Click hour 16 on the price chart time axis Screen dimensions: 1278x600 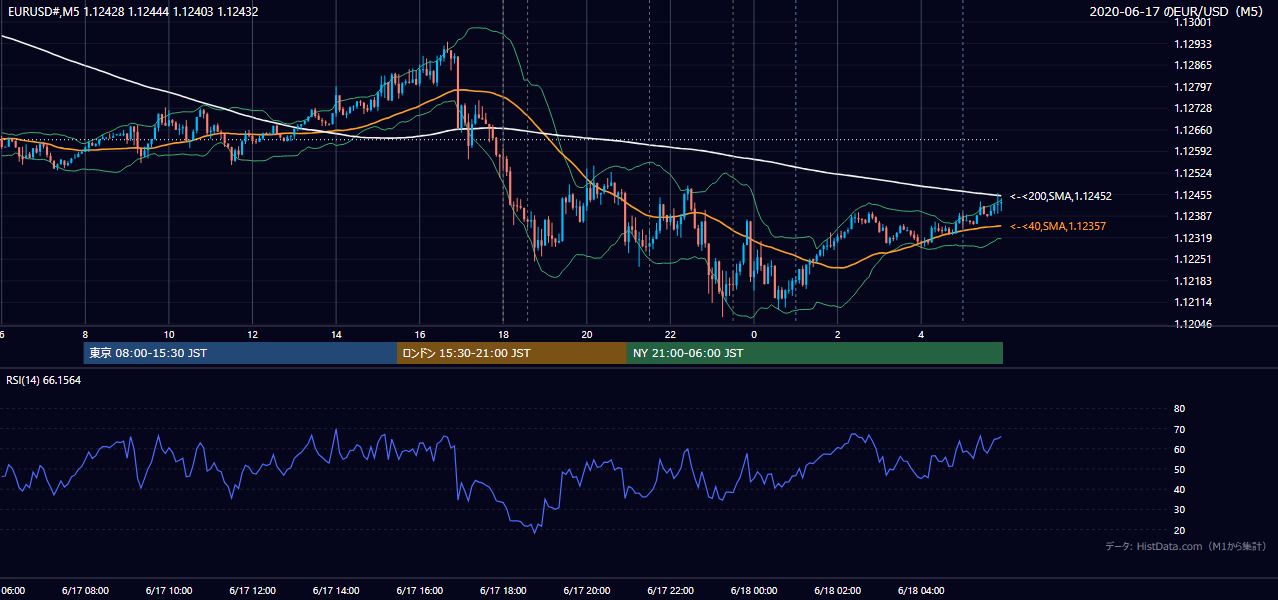click(420, 334)
